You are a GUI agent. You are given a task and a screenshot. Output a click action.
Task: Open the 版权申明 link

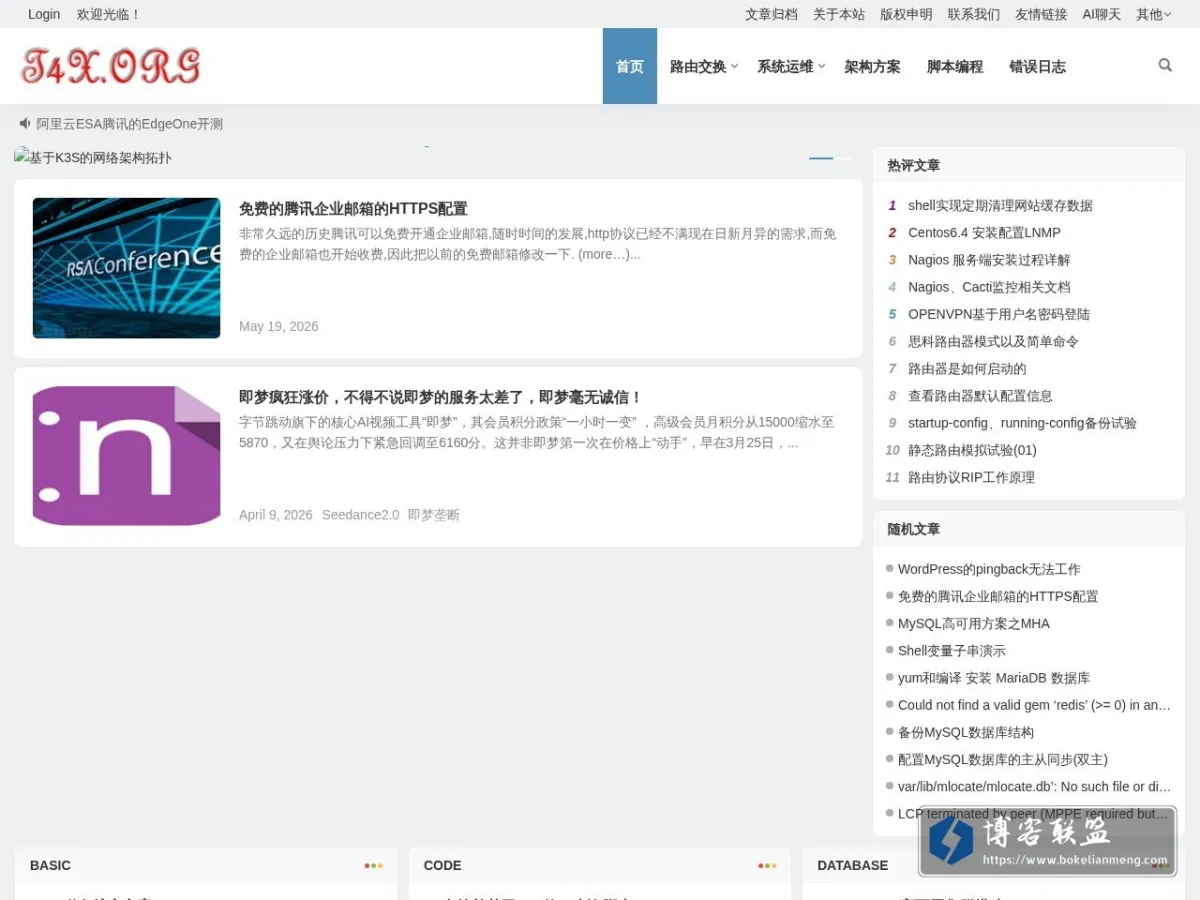[906, 14]
